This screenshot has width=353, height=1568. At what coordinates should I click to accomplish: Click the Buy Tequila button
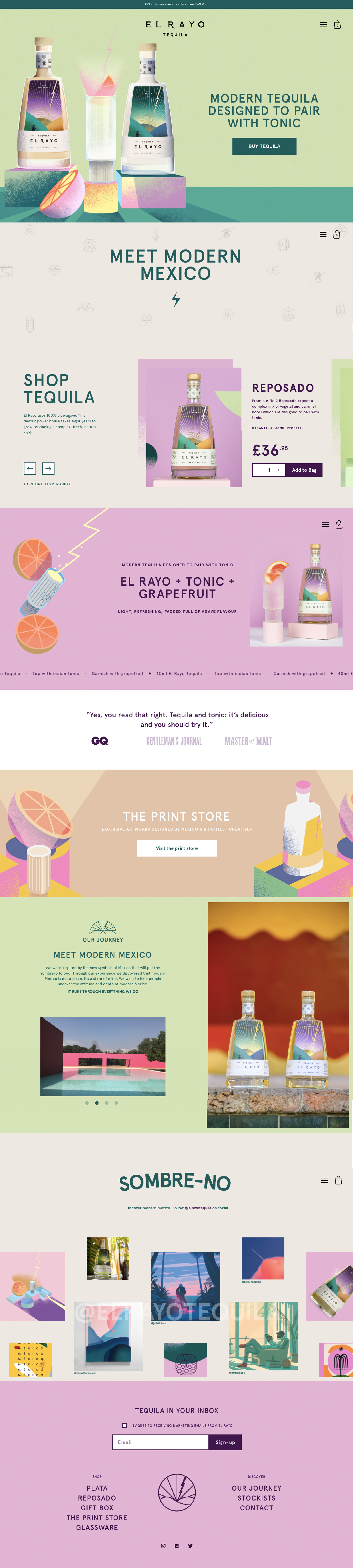tap(264, 146)
